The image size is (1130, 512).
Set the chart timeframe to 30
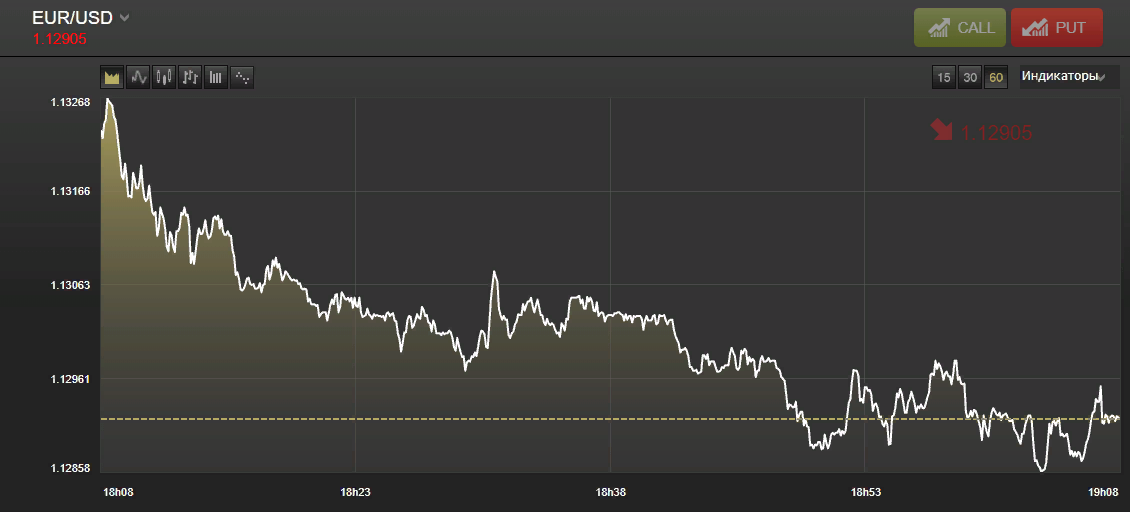(970, 77)
